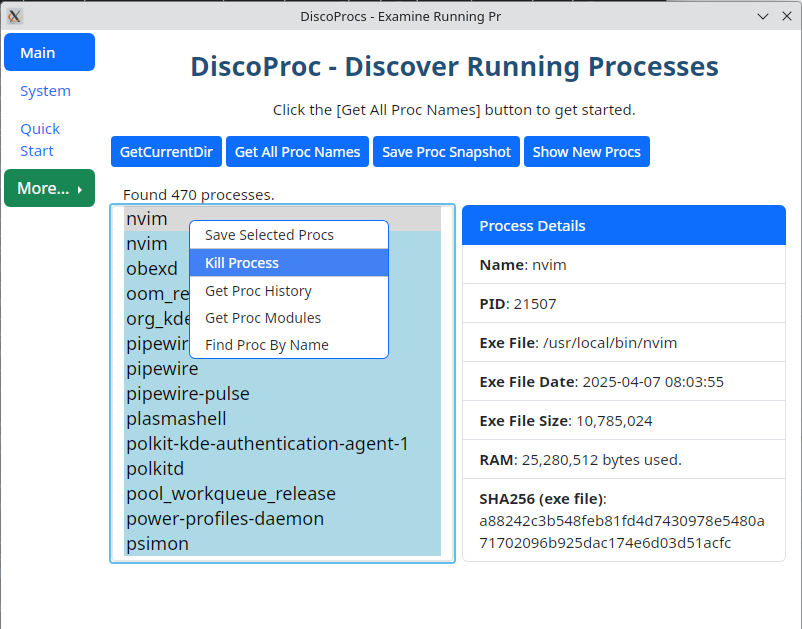Click the Show New Procs button
Viewport: 802px width, 629px height.
pos(586,152)
